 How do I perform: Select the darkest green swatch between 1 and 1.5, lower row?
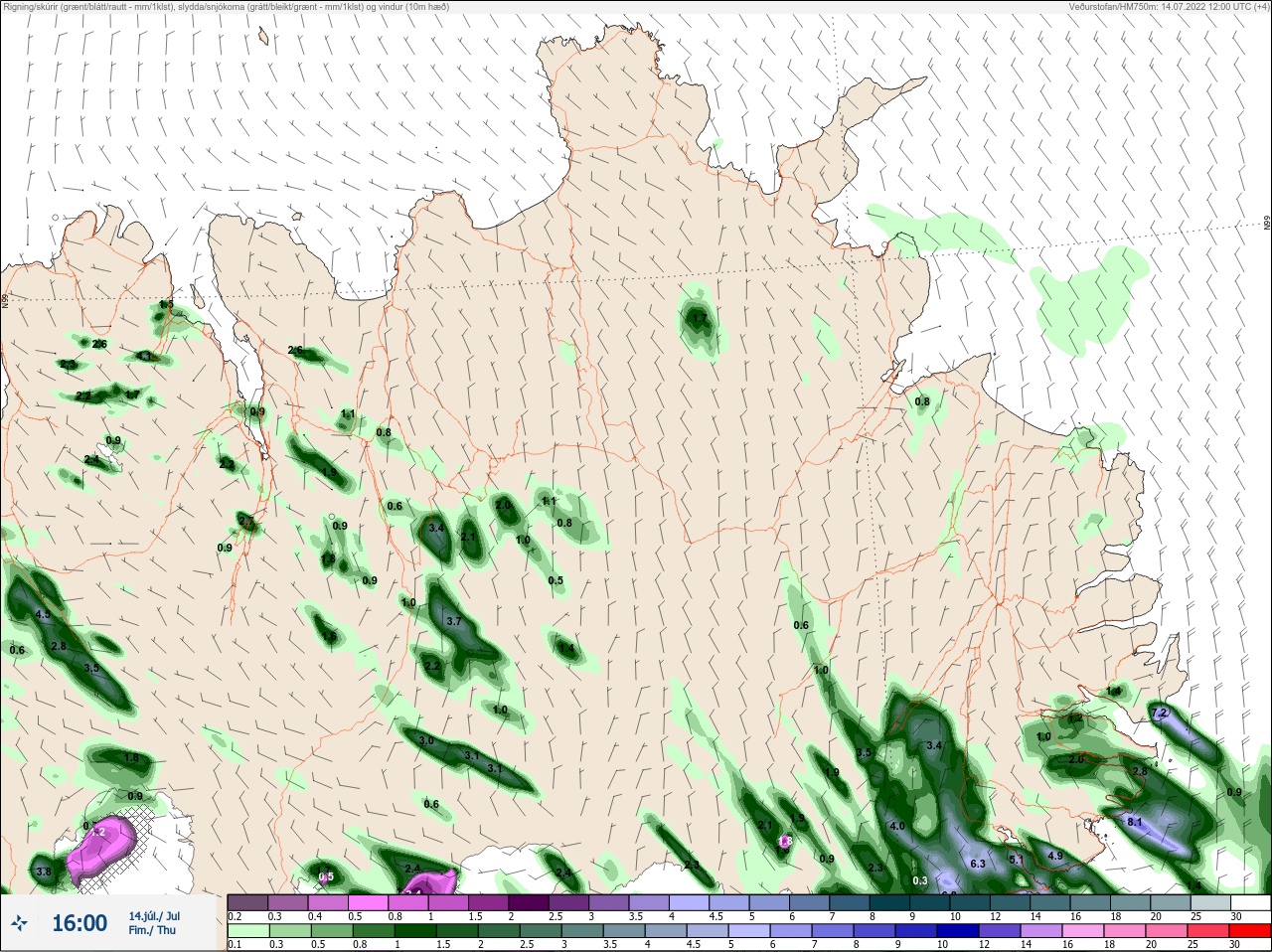pyautogui.click(x=416, y=931)
